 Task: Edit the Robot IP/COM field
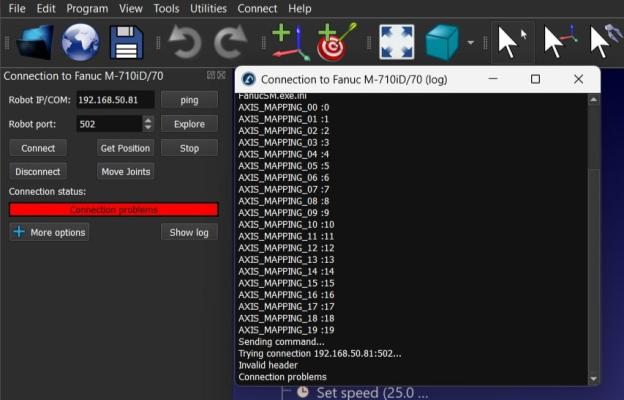(115, 100)
